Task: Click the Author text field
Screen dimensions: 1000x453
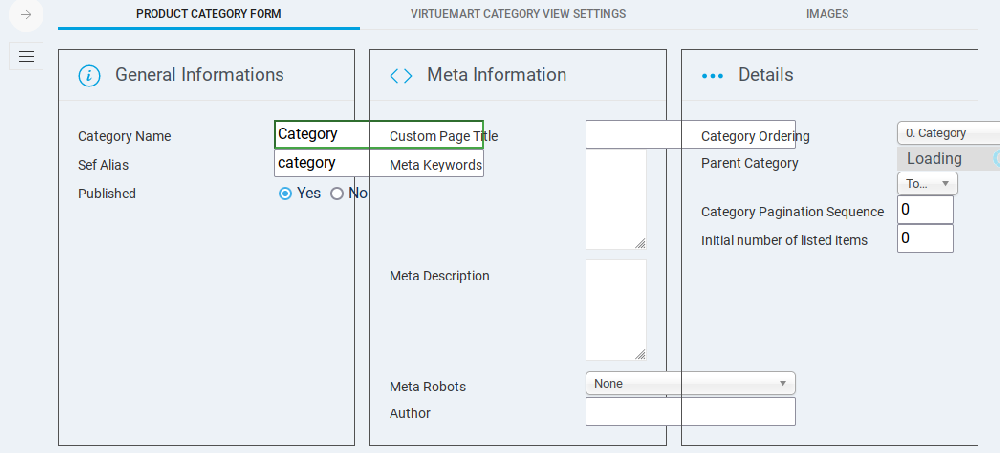Action: pyautogui.click(x=690, y=412)
